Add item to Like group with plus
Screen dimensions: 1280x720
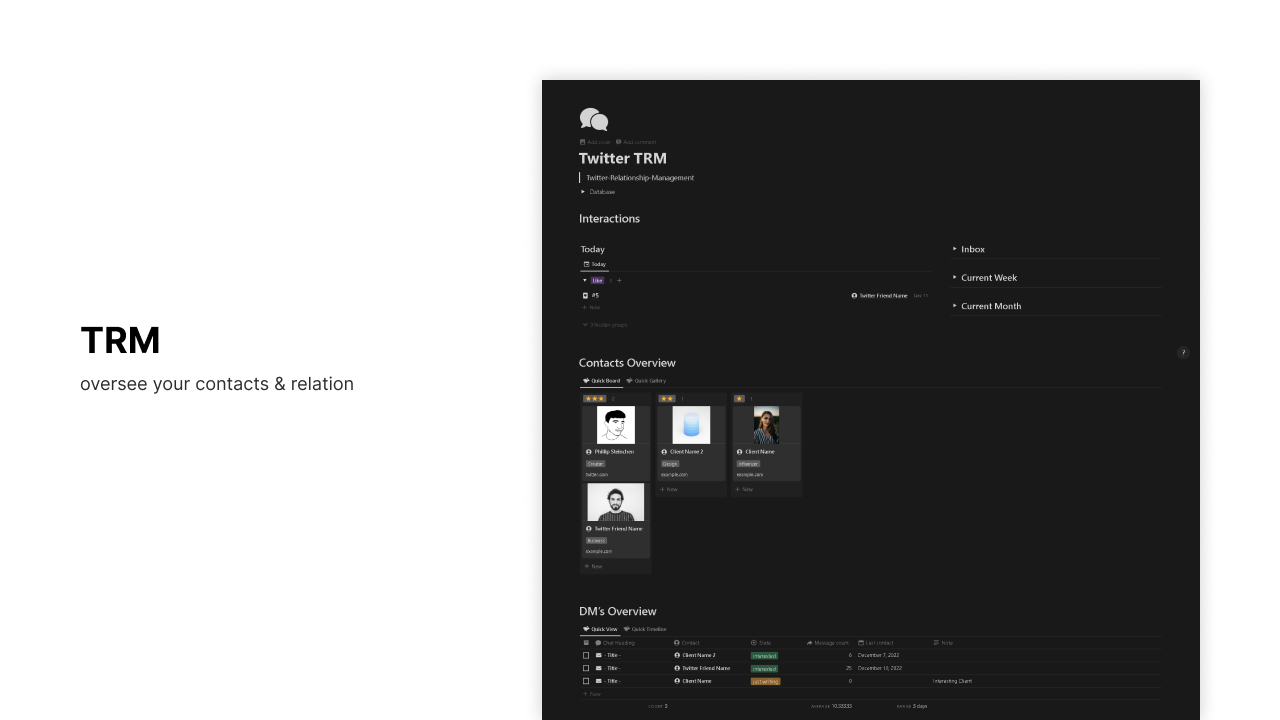pos(619,280)
